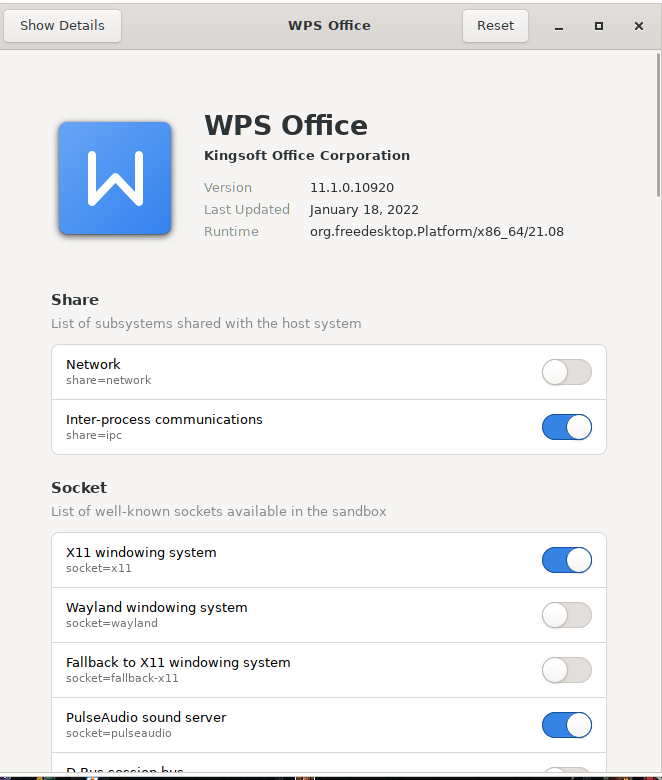Viewport: 662px width, 780px height.
Task: Turn off X11 windowing system switch
Action: point(567,560)
